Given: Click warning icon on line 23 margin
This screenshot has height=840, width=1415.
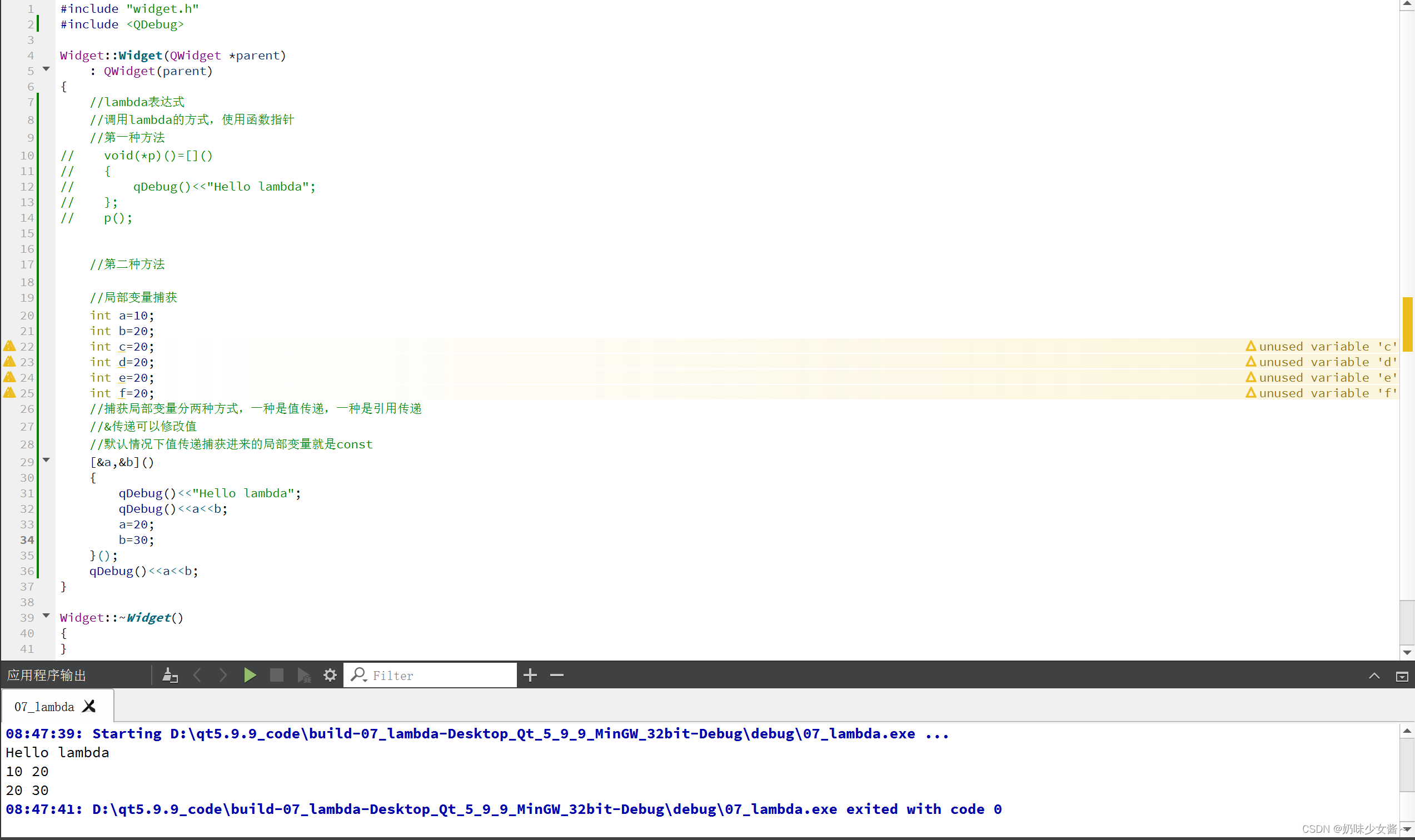Looking at the screenshot, I should coord(9,361).
